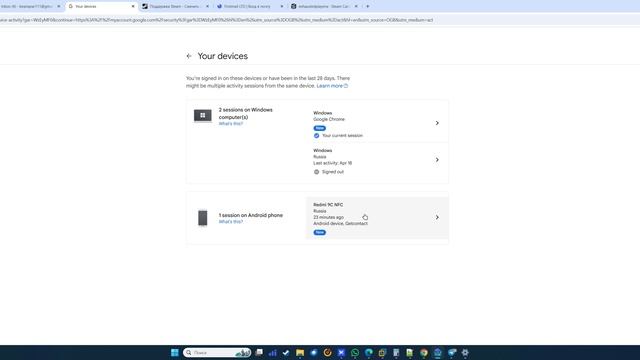The height and width of the screenshot is (360, 640).
Task: Click the Android device, Getcontact text
Action: pyautogui.click(x=340, y=224)
